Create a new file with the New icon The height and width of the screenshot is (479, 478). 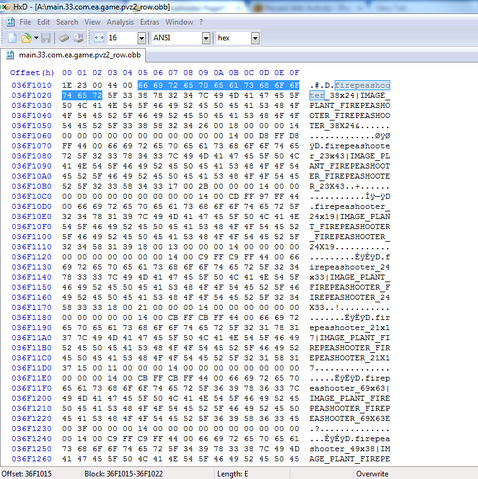click(x=12, y=38)
